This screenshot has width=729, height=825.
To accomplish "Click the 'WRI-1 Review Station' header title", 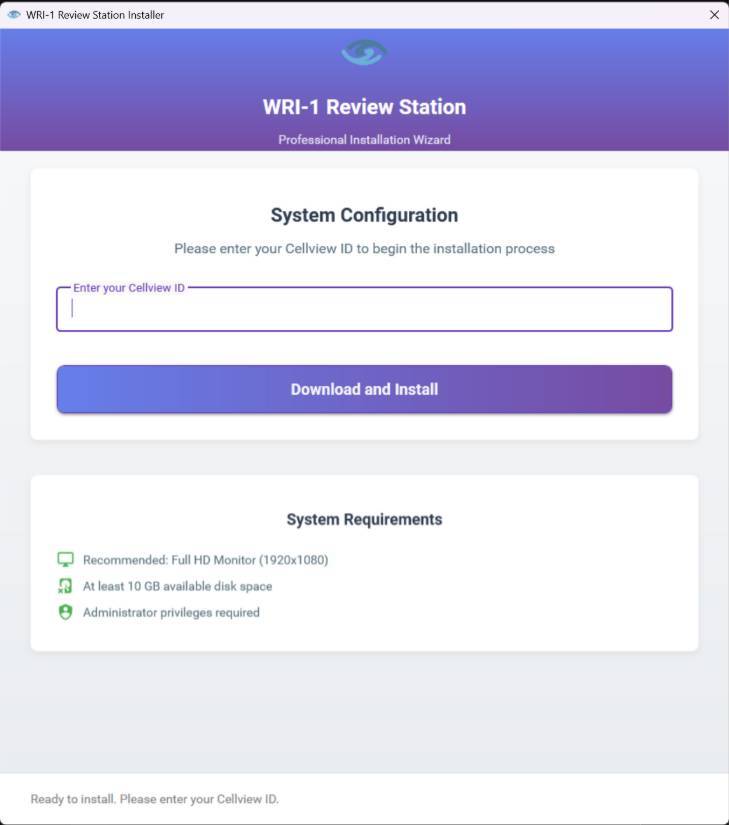I will (364, 107).
